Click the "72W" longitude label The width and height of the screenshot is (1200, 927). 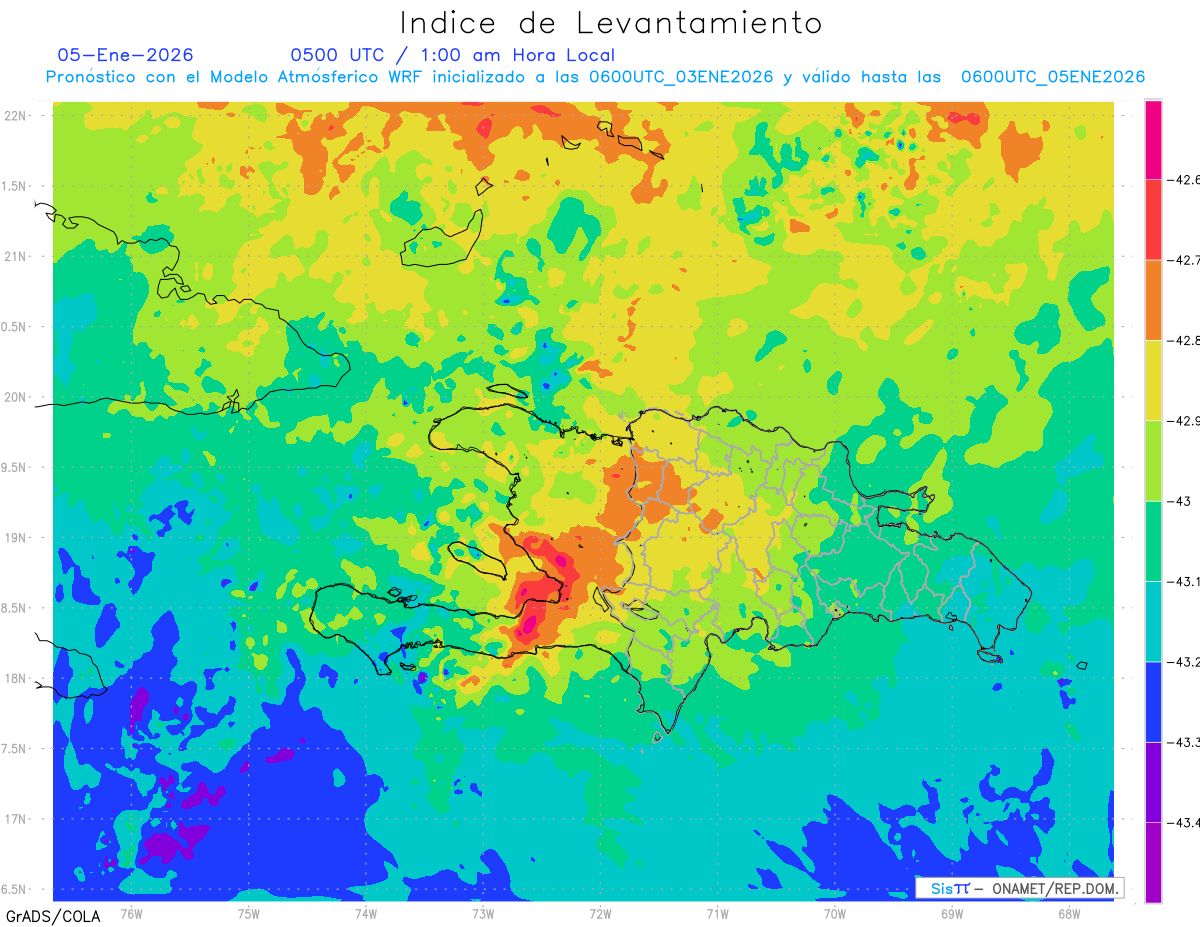tap(600, 913)
